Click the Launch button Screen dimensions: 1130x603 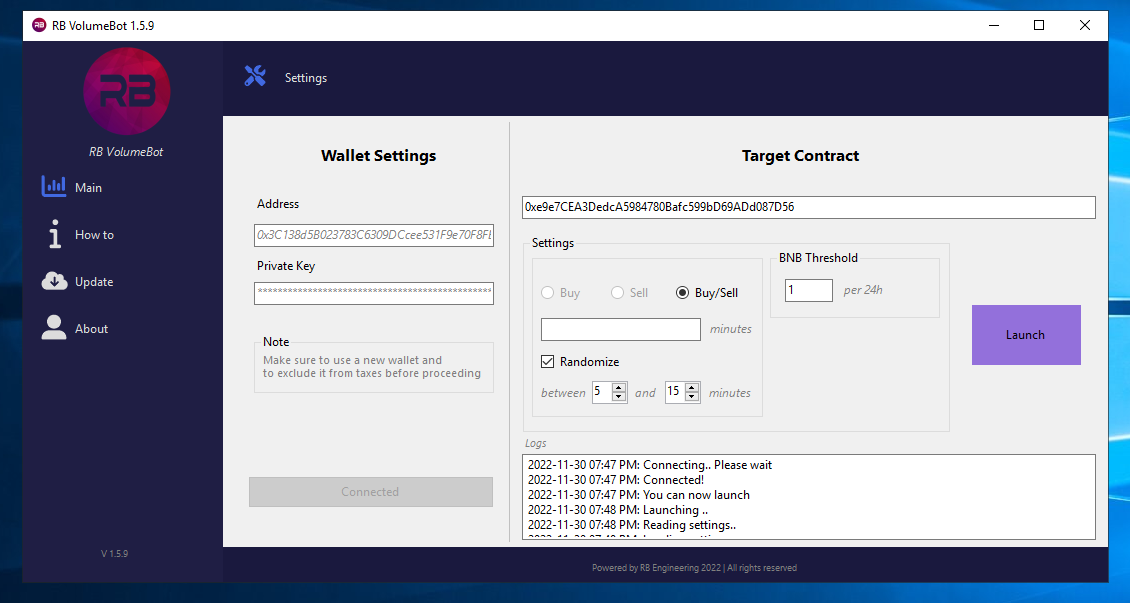coord(1026,335)
